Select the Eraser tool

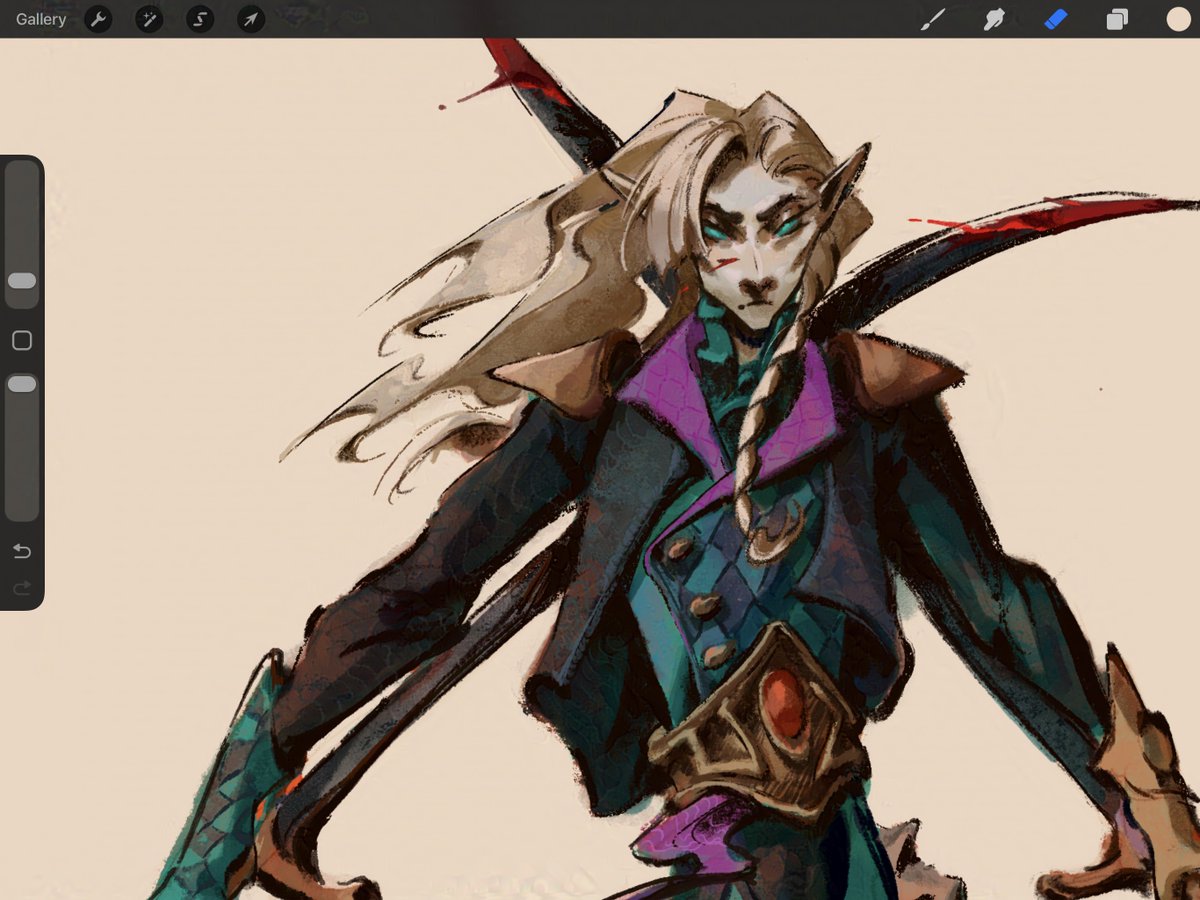tap(1056, 19)
